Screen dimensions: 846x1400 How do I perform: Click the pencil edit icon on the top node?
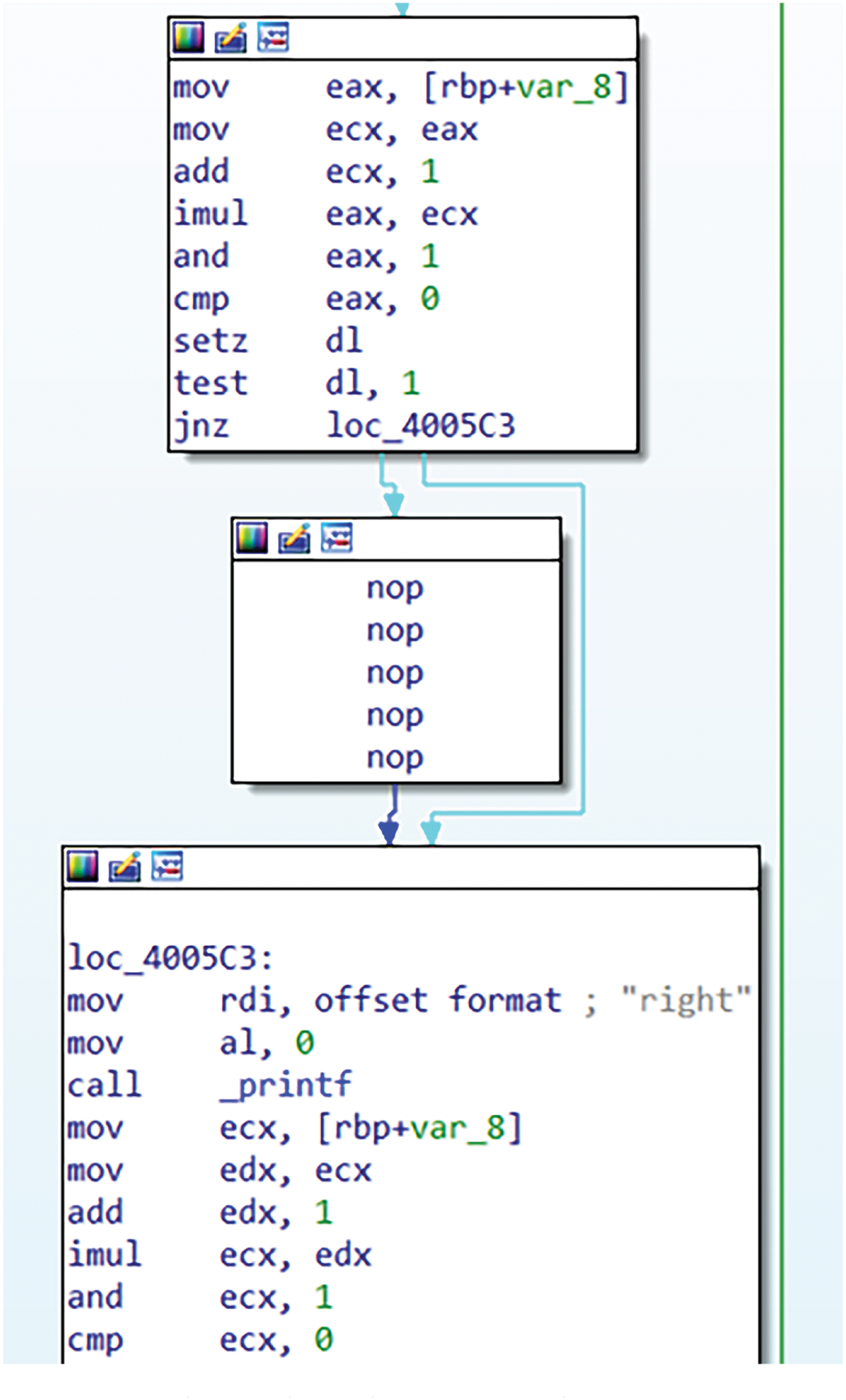pyautogui.click(x=231, y=38)
